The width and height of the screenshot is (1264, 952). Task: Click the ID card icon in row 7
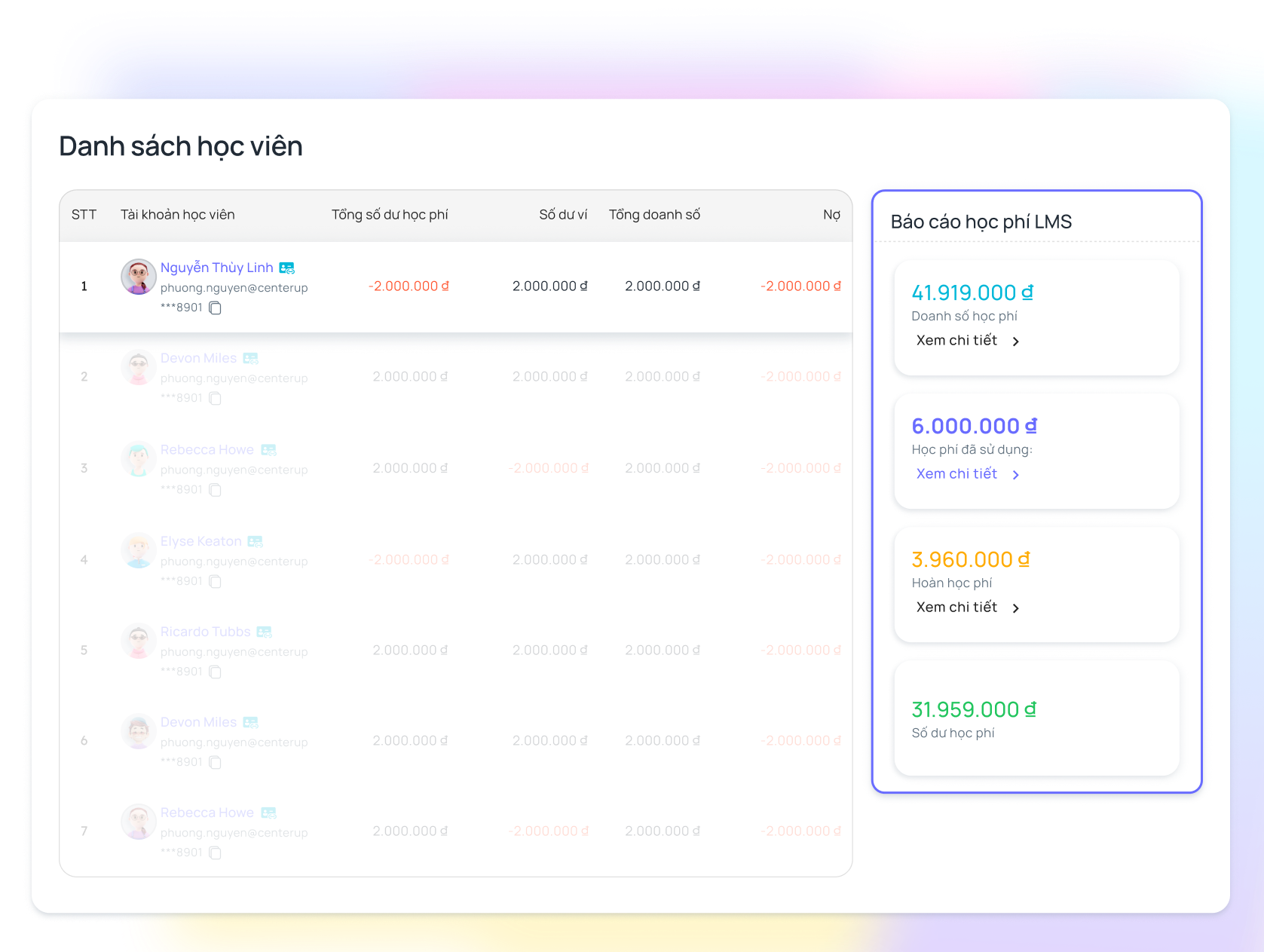tap(268, 813)
